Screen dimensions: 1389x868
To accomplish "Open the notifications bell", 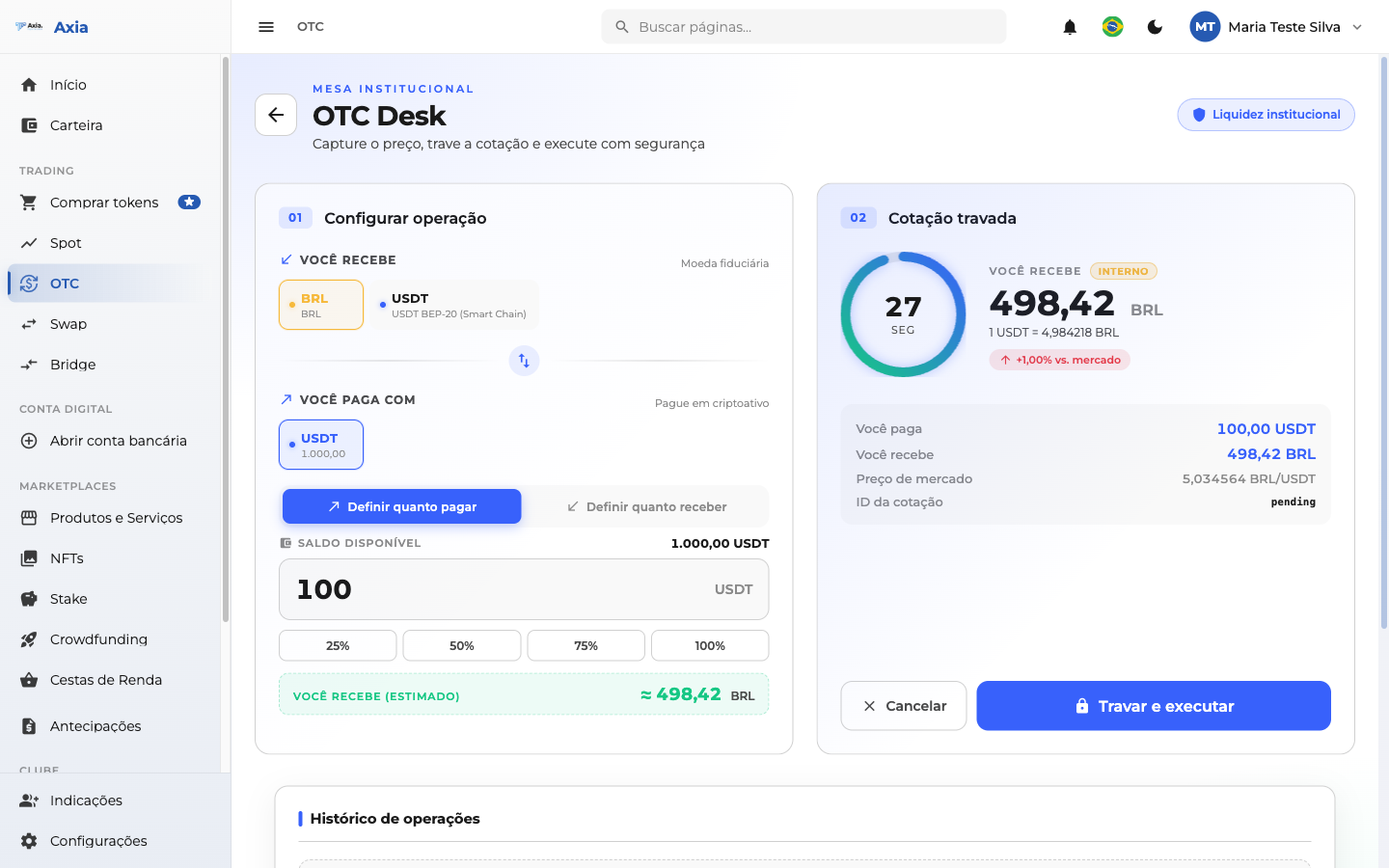I will [1070, 27].
